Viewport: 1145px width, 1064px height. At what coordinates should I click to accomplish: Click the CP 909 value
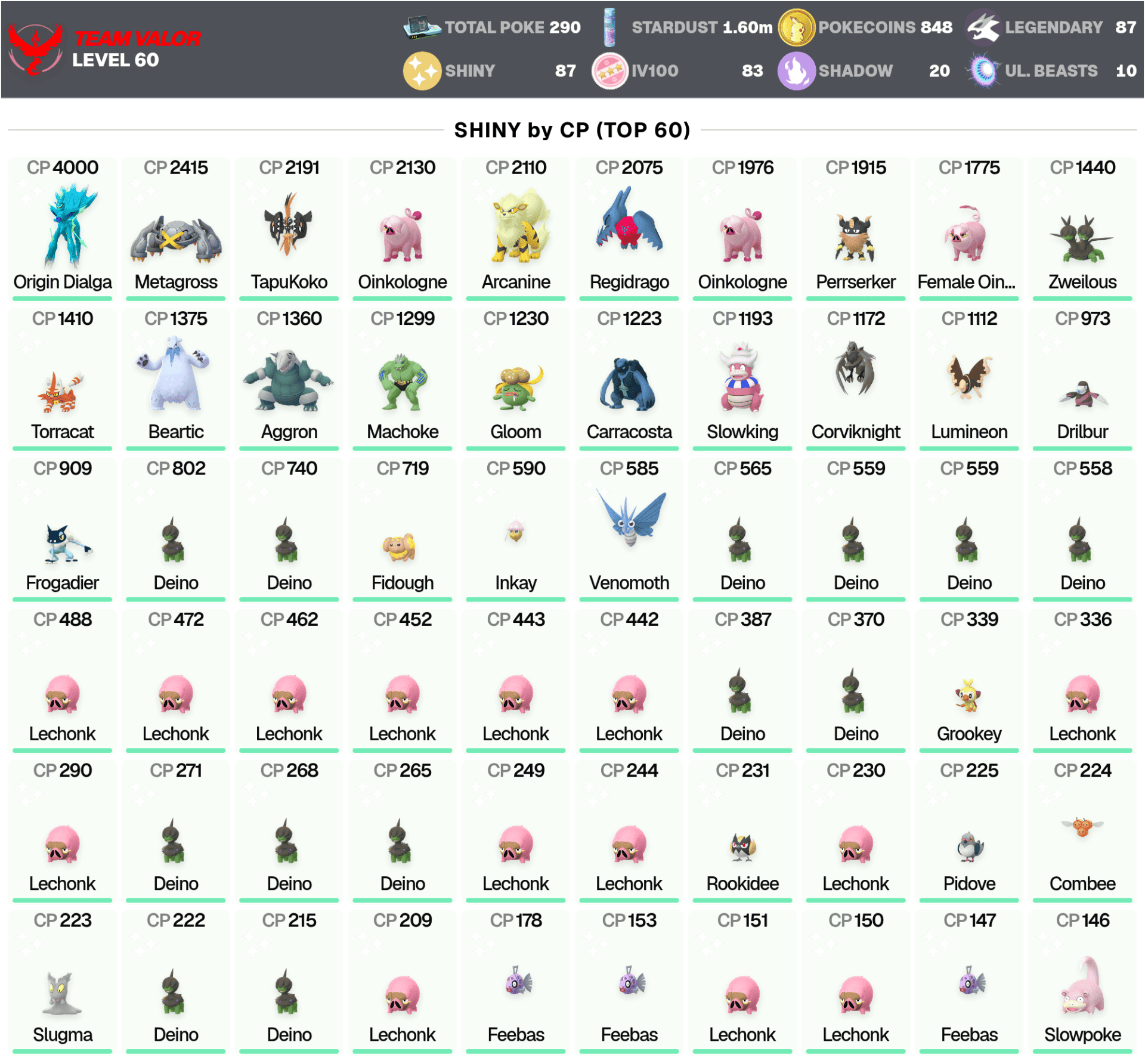point(62,469)
